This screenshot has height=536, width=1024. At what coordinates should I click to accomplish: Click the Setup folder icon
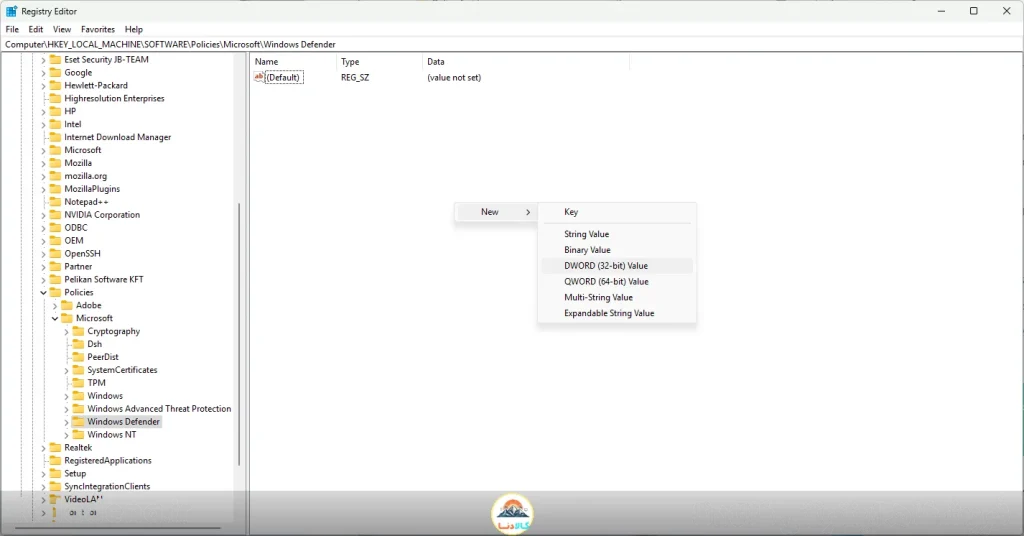[x=56, y=473]
